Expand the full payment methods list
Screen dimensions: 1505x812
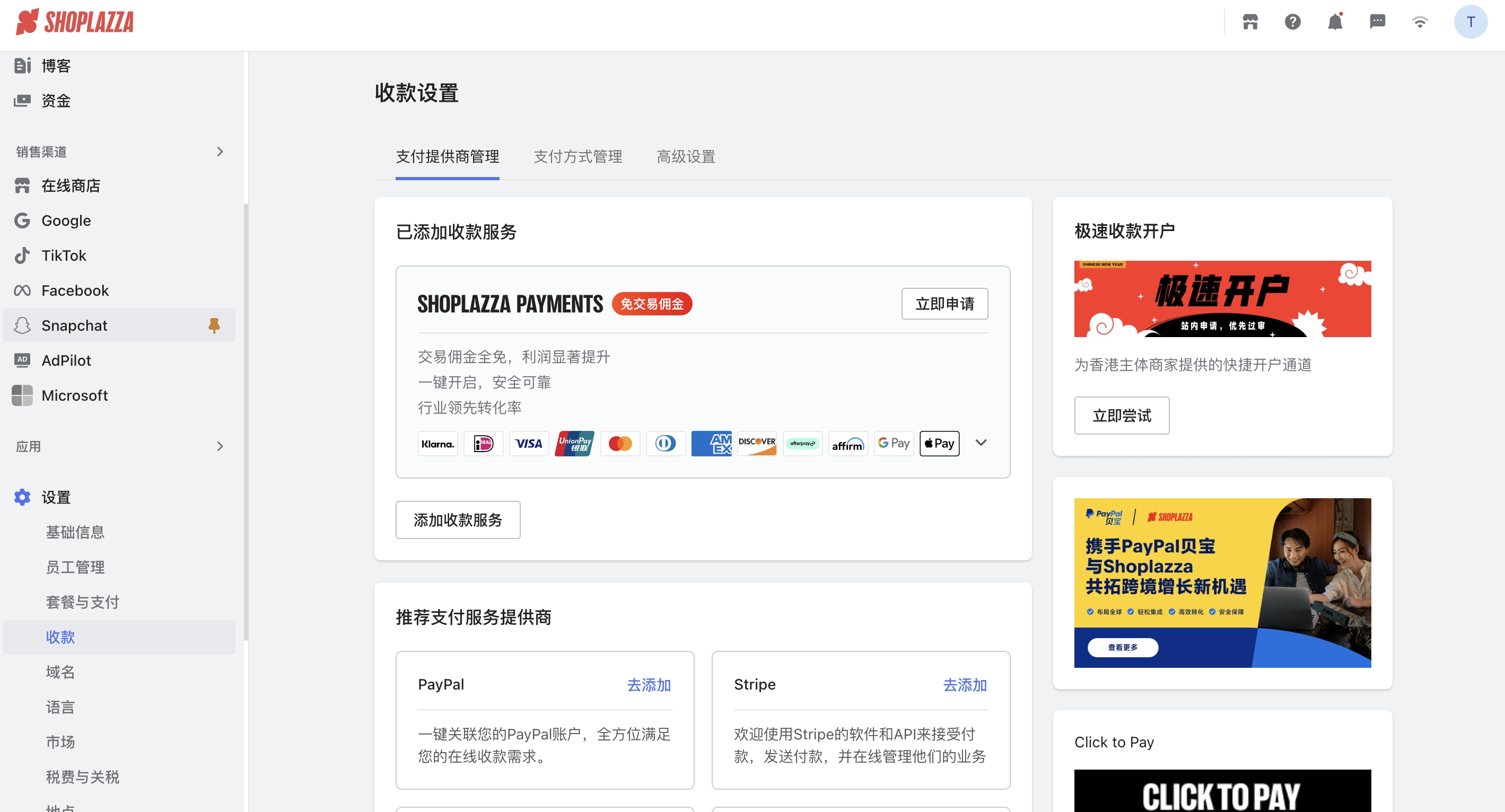tap(981, 443)
